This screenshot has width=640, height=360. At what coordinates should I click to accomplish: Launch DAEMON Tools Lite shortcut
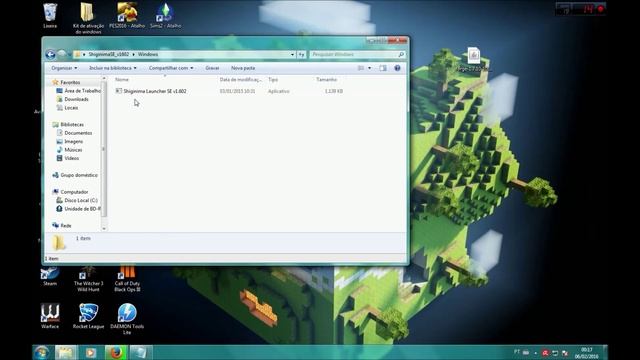click(x=127, y=319)
